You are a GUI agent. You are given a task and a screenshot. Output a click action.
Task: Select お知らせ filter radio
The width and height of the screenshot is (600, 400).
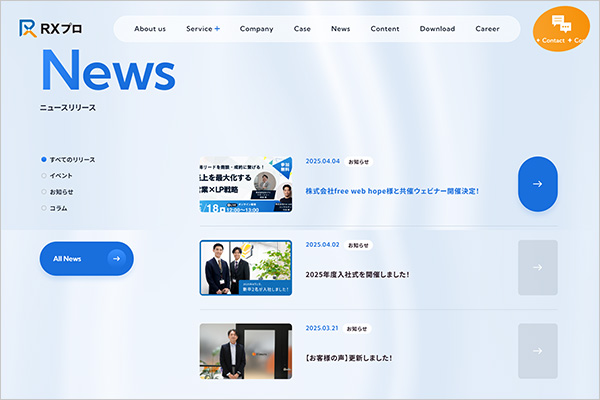coord(44,192)
